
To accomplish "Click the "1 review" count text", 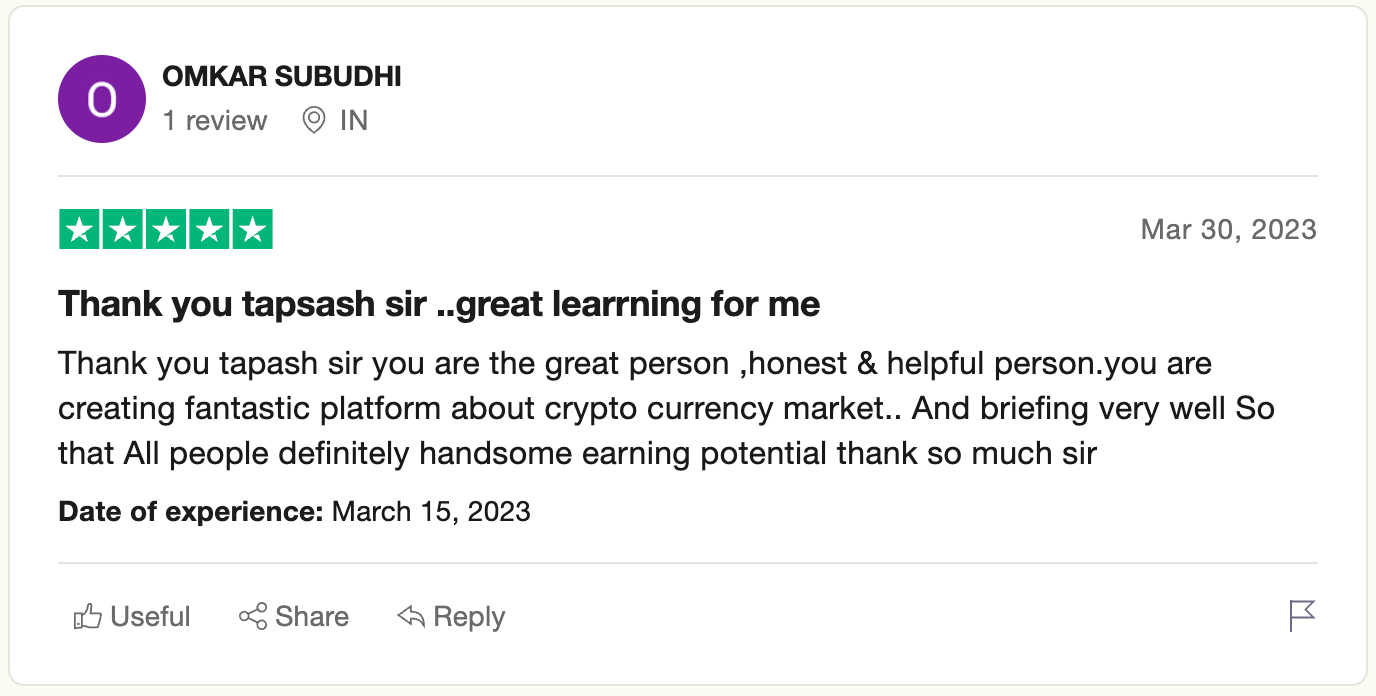I will tap(215, 121).
